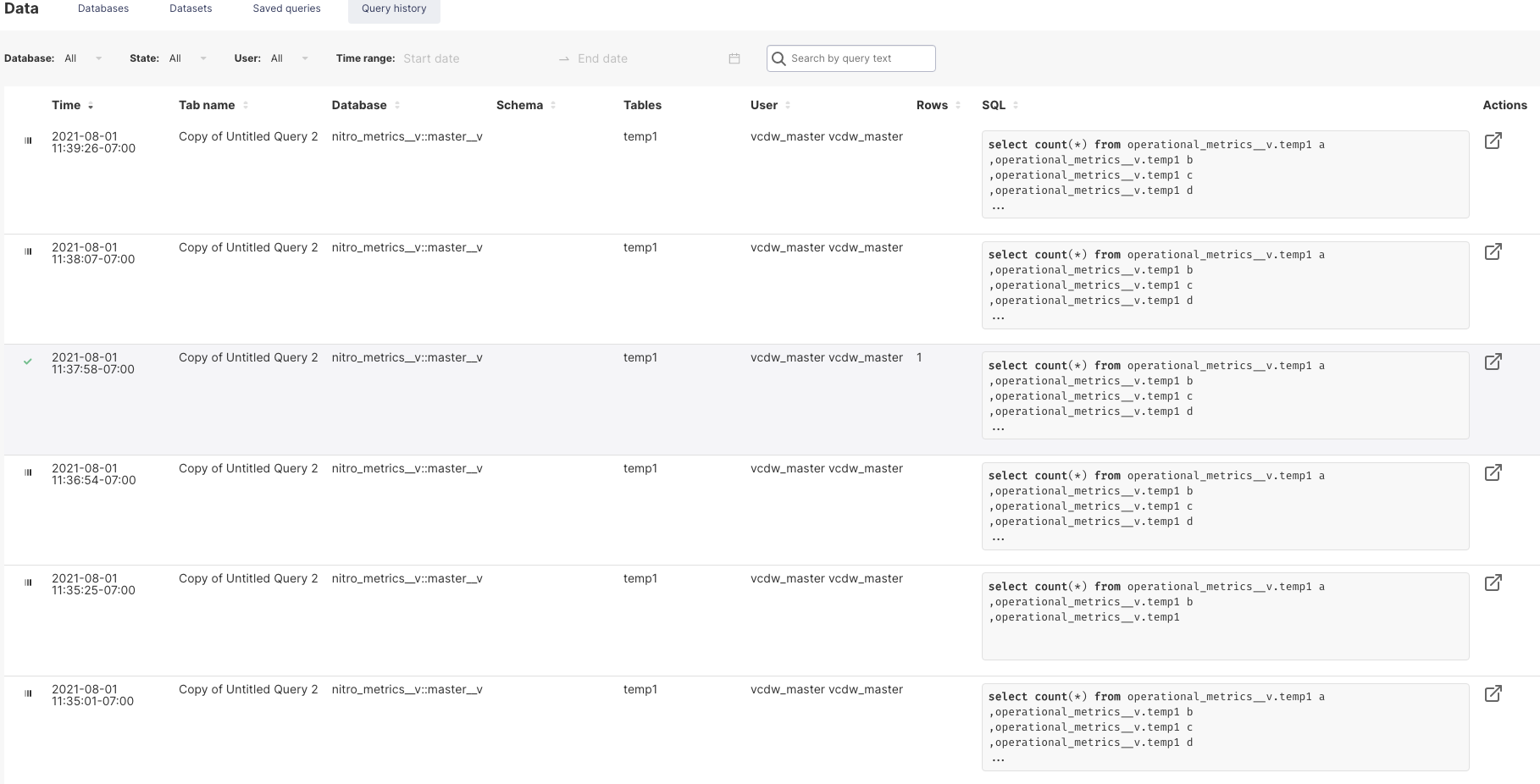
Task: Expand the truncated SQL via the ellipsis in the first preview
Action: [x=998, y=206]
